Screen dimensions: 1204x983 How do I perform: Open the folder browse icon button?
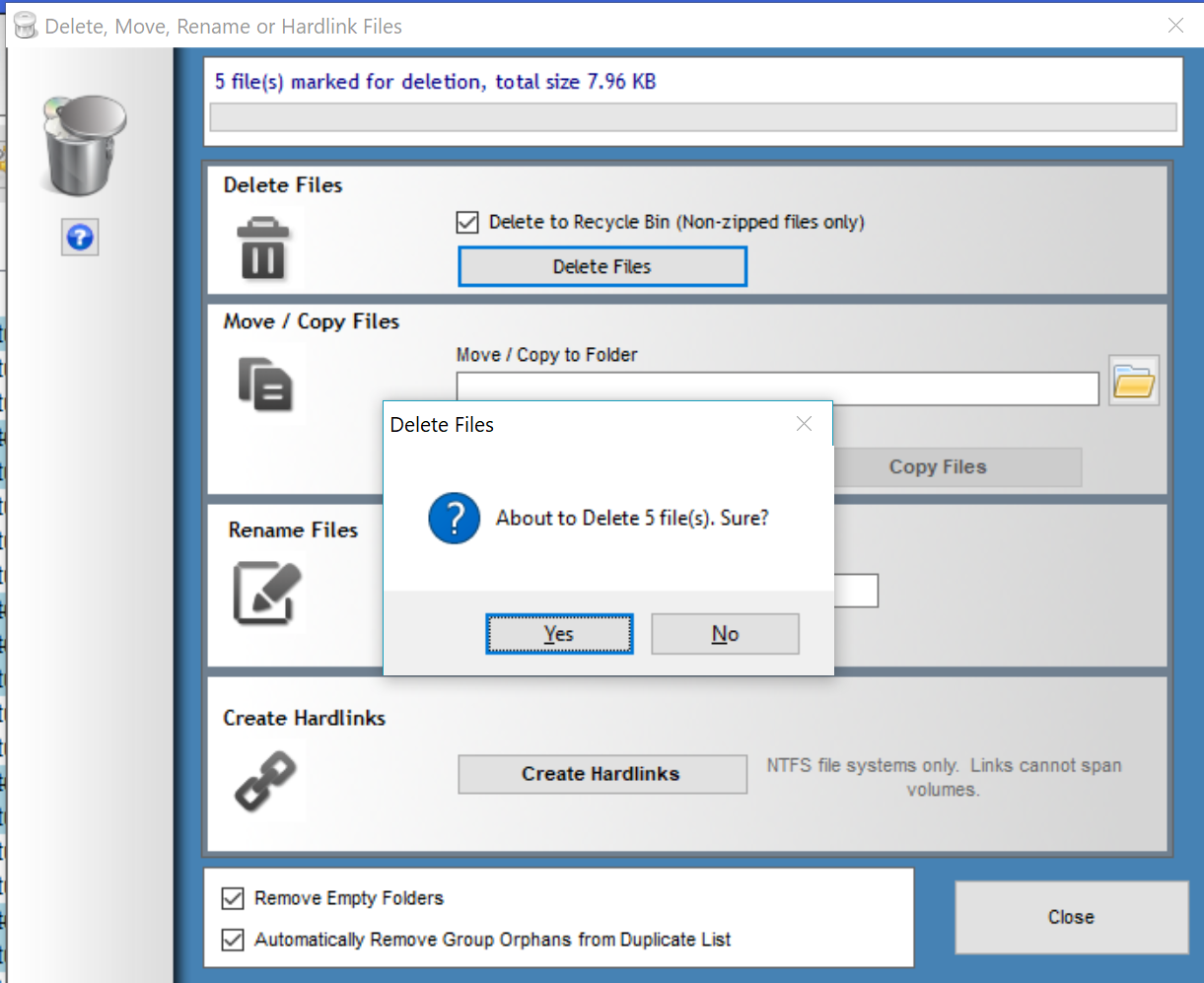click(1134, 381)
